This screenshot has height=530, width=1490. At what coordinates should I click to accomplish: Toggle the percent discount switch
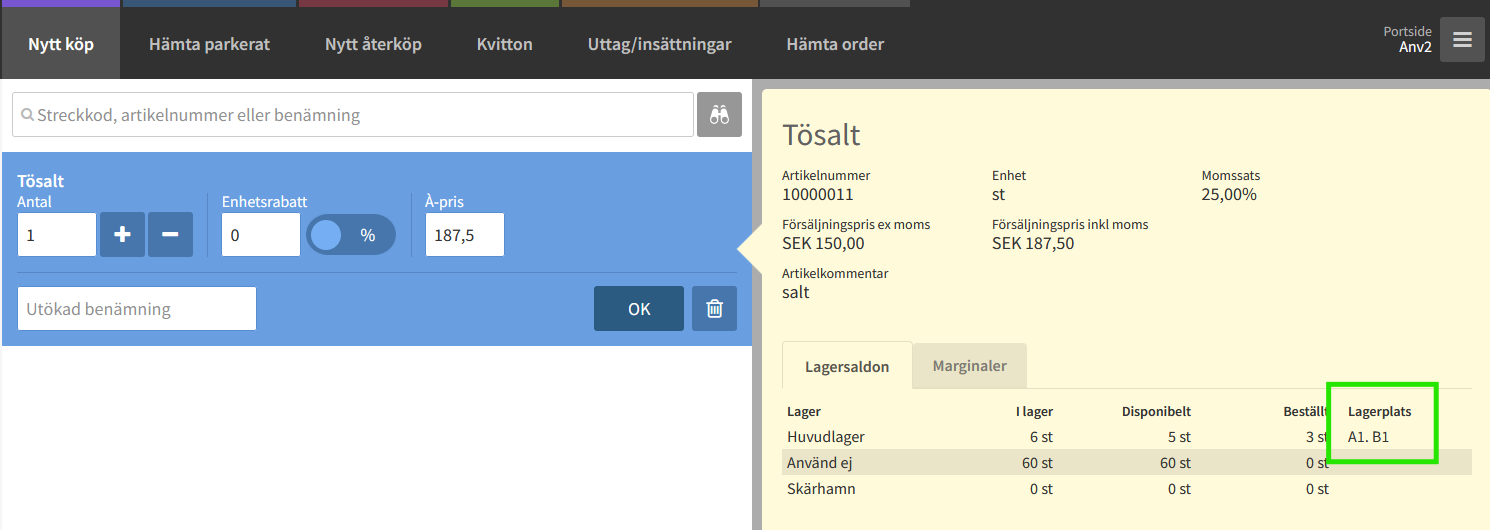[350, 235]
